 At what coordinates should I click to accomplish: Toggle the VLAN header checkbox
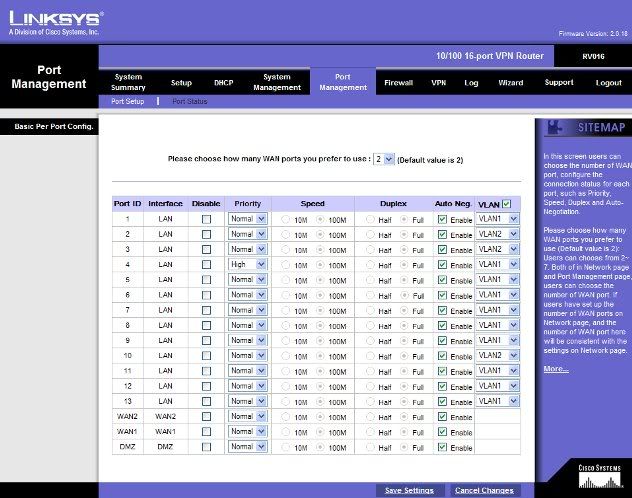(x=506, y=204)
